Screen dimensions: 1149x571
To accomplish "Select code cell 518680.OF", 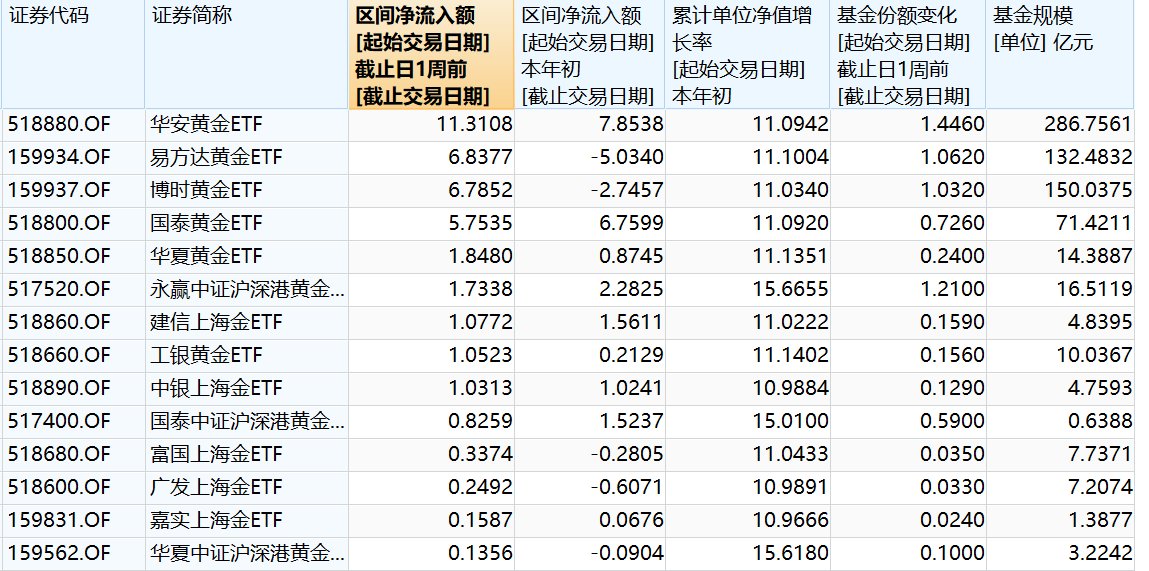I will (x=59, y=454).
